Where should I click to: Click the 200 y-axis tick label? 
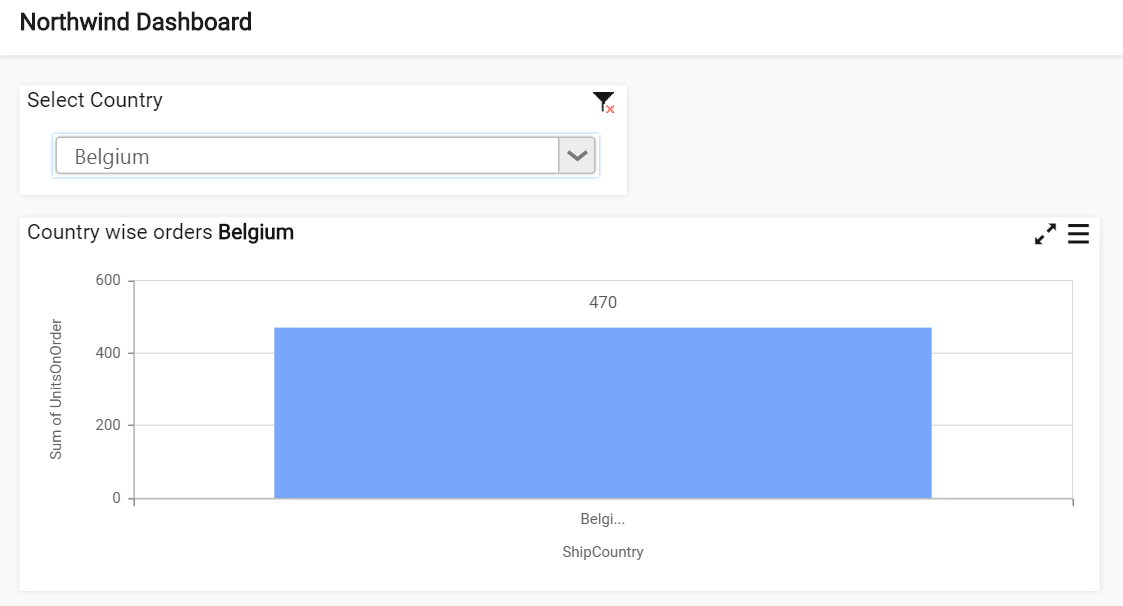(108, 425)
